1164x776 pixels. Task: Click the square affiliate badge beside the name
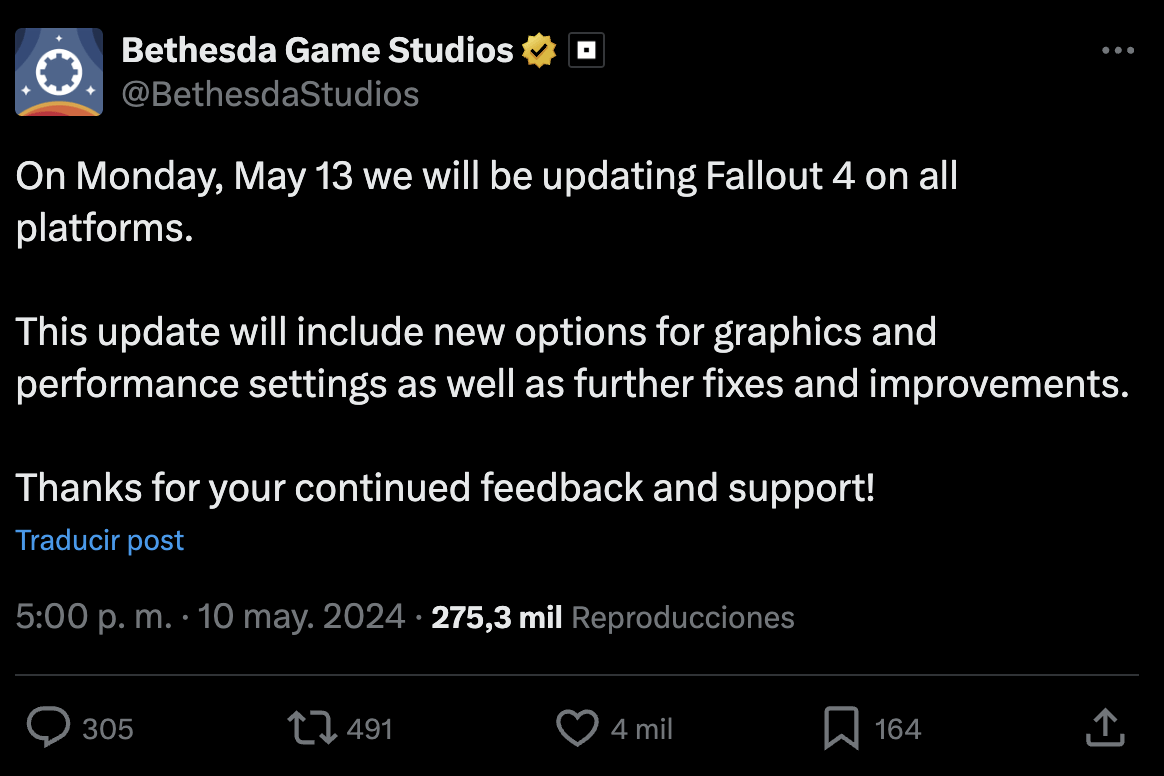(x=586, y=50)
